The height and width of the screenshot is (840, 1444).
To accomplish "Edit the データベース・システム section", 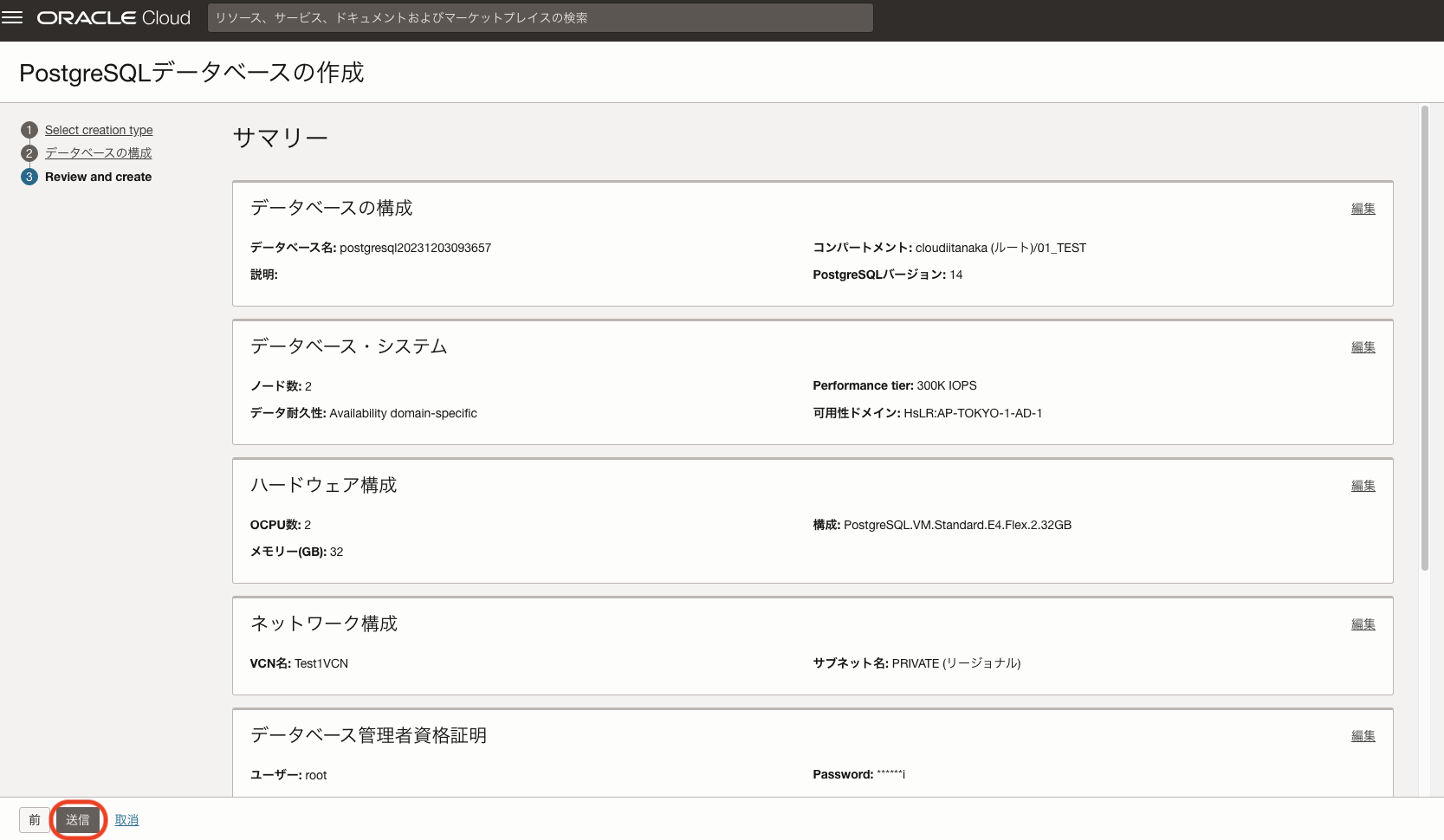I will [1363, 347].
